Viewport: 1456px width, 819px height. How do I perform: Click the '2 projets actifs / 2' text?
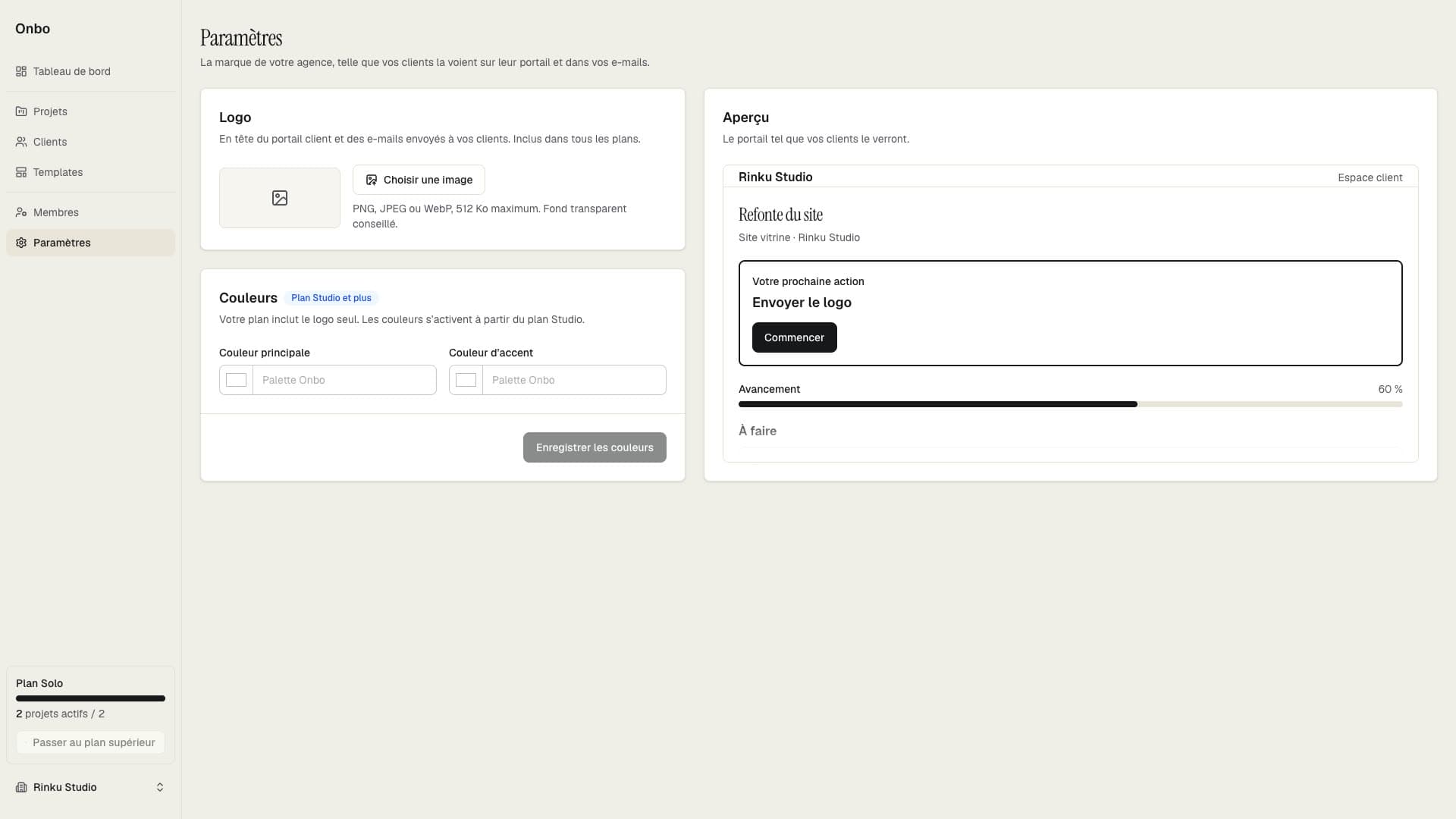(x=60, y=714)
